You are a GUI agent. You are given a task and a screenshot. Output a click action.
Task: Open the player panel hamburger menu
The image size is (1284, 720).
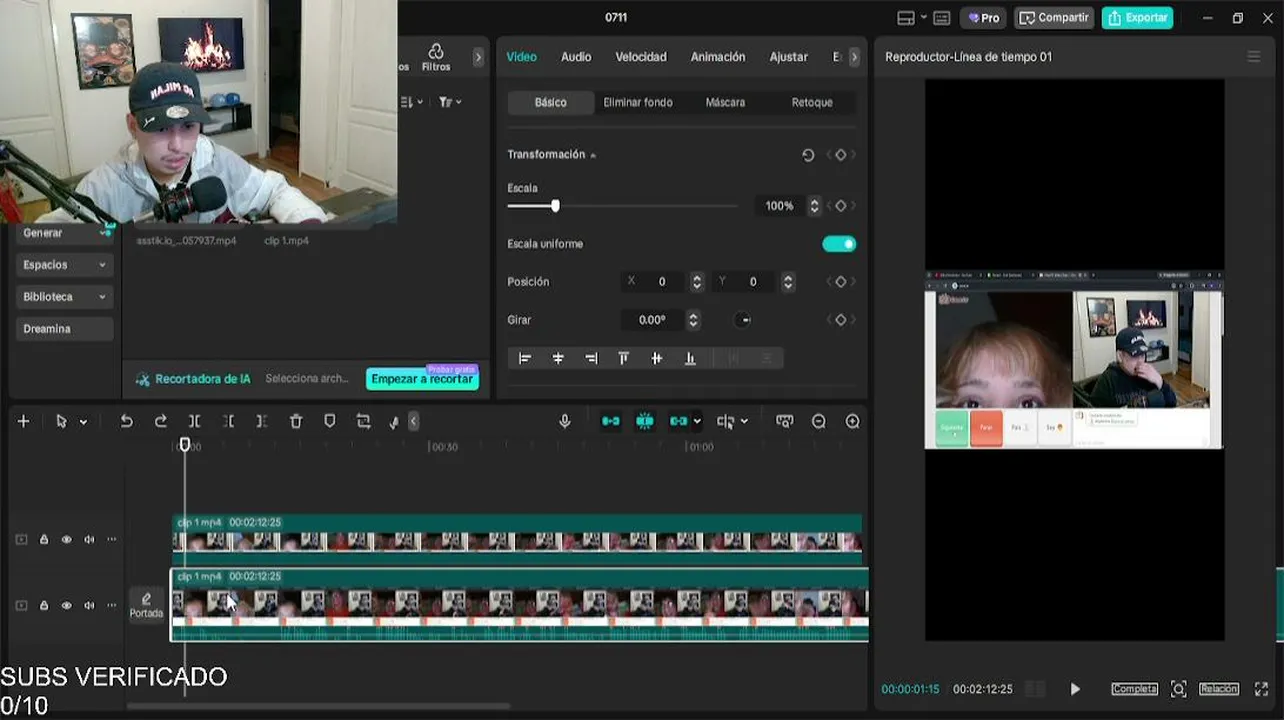point(1253,57)
